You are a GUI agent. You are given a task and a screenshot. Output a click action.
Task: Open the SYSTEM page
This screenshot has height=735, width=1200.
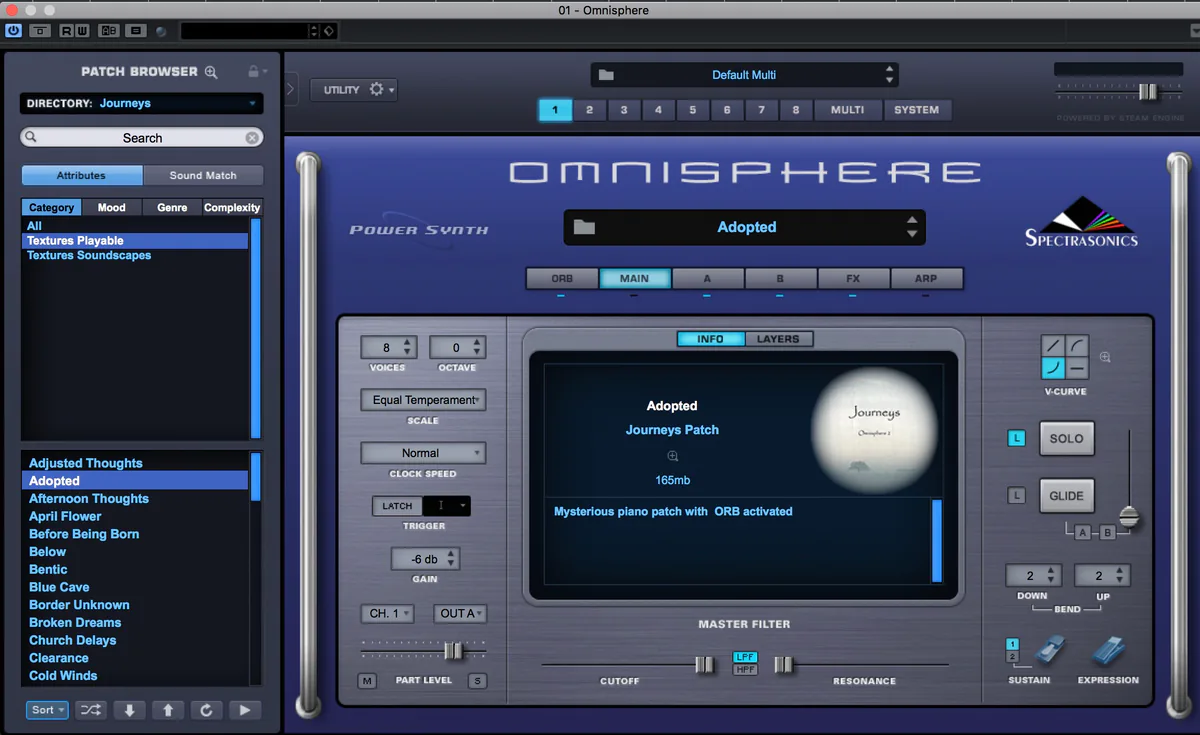917,110
